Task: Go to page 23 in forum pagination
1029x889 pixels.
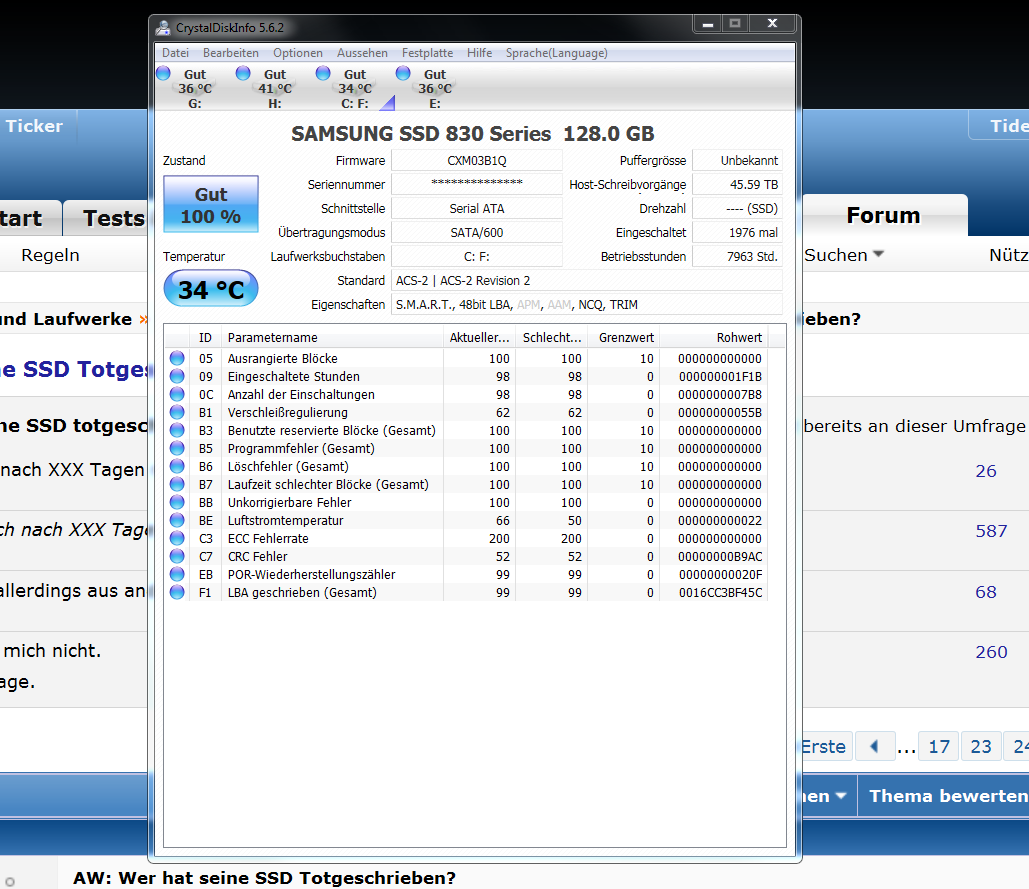Action: 981,747
